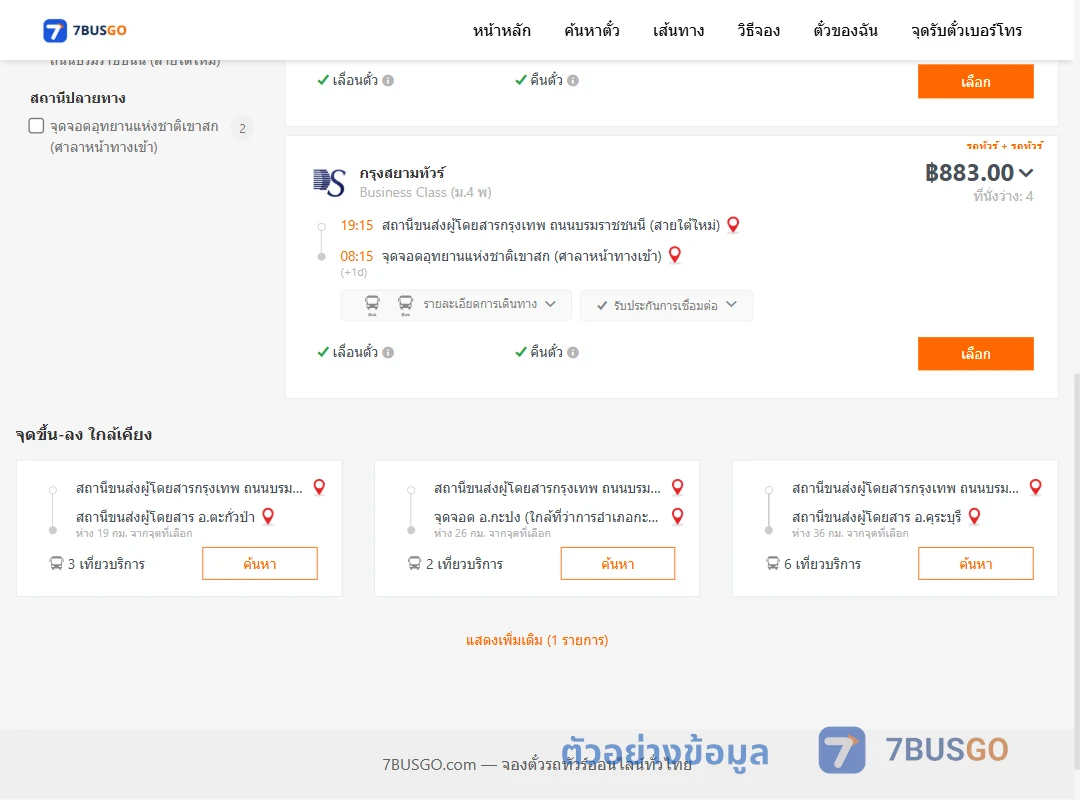Click second bus icon in travel details
Image resolution: width=1080 pixels, height=800 pixels.
[x=405, y=305]
